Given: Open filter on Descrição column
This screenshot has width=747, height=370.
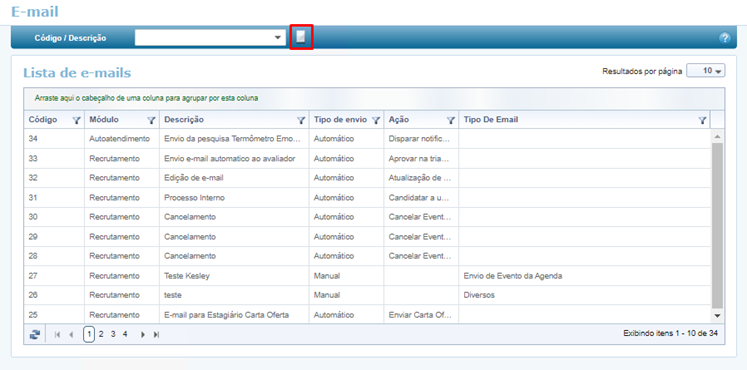Looking at the screenshot, I should 301,120.
